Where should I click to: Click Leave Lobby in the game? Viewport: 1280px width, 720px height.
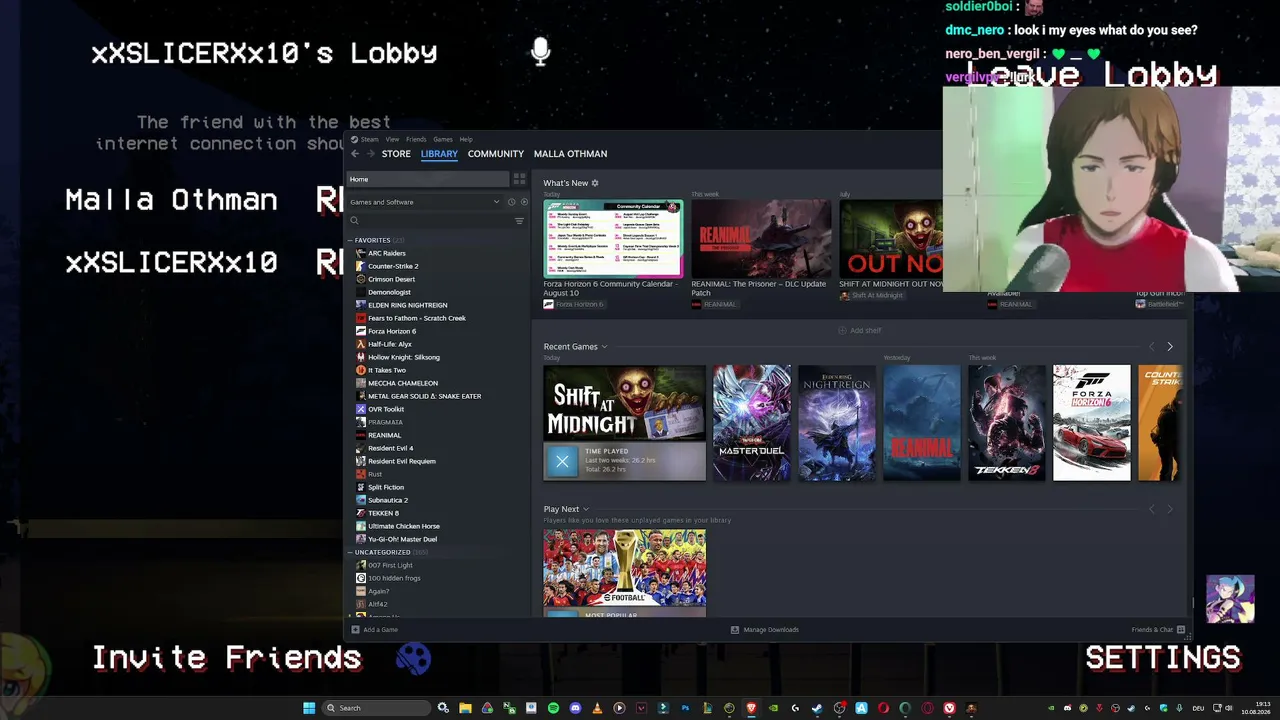click(1091, 74)
